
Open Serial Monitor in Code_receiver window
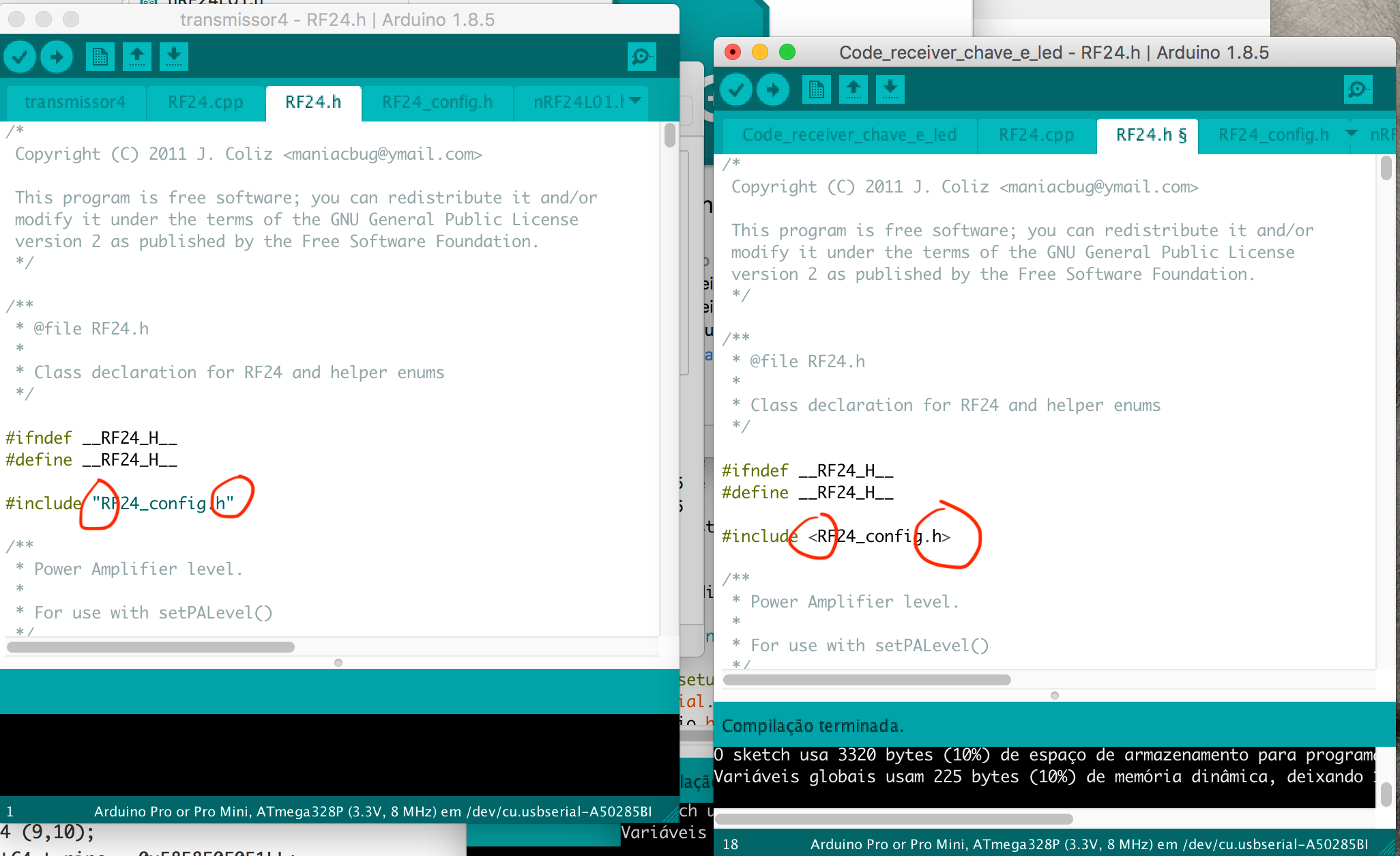tap(1358, 89)
